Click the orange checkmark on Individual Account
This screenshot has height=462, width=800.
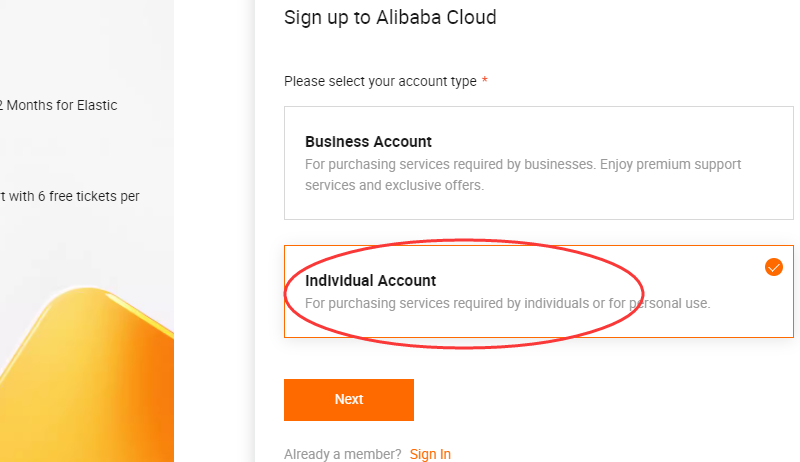point(773,267)
